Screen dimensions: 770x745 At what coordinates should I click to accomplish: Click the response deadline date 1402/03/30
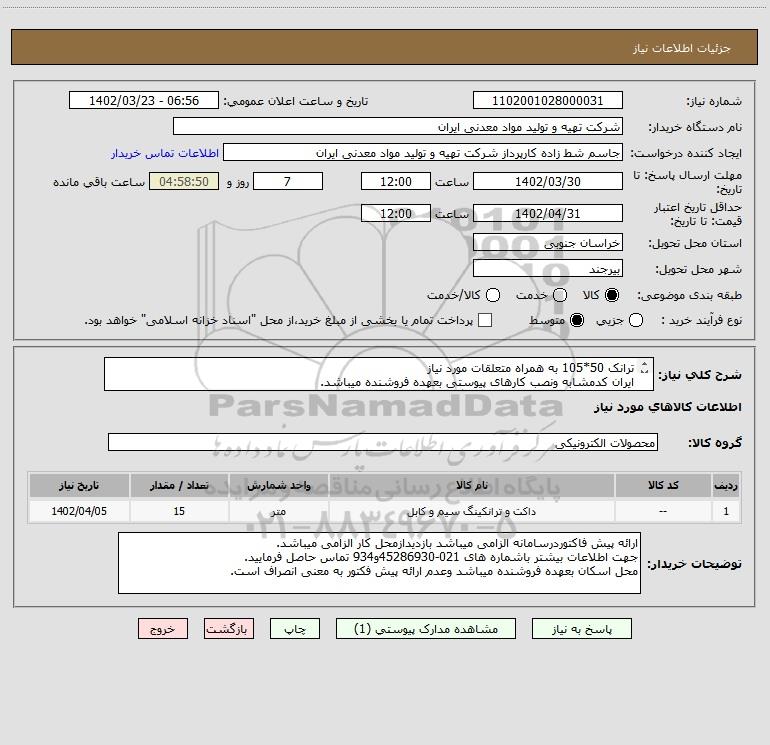click(x=548, y=181)
